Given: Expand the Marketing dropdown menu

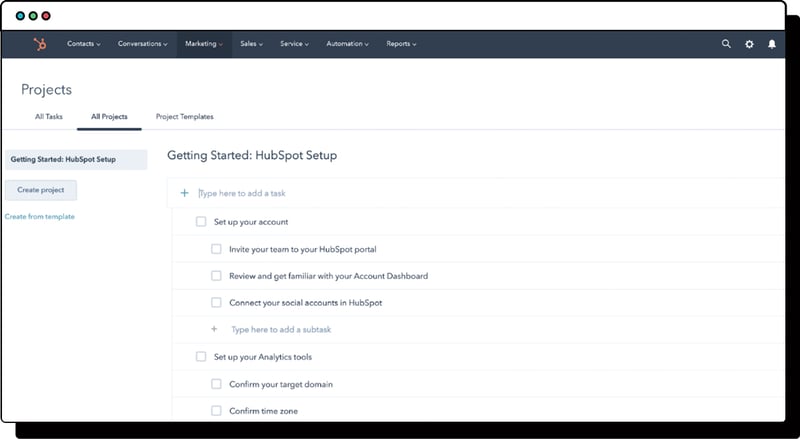Looking at the screenshot, I should point(204,44).
